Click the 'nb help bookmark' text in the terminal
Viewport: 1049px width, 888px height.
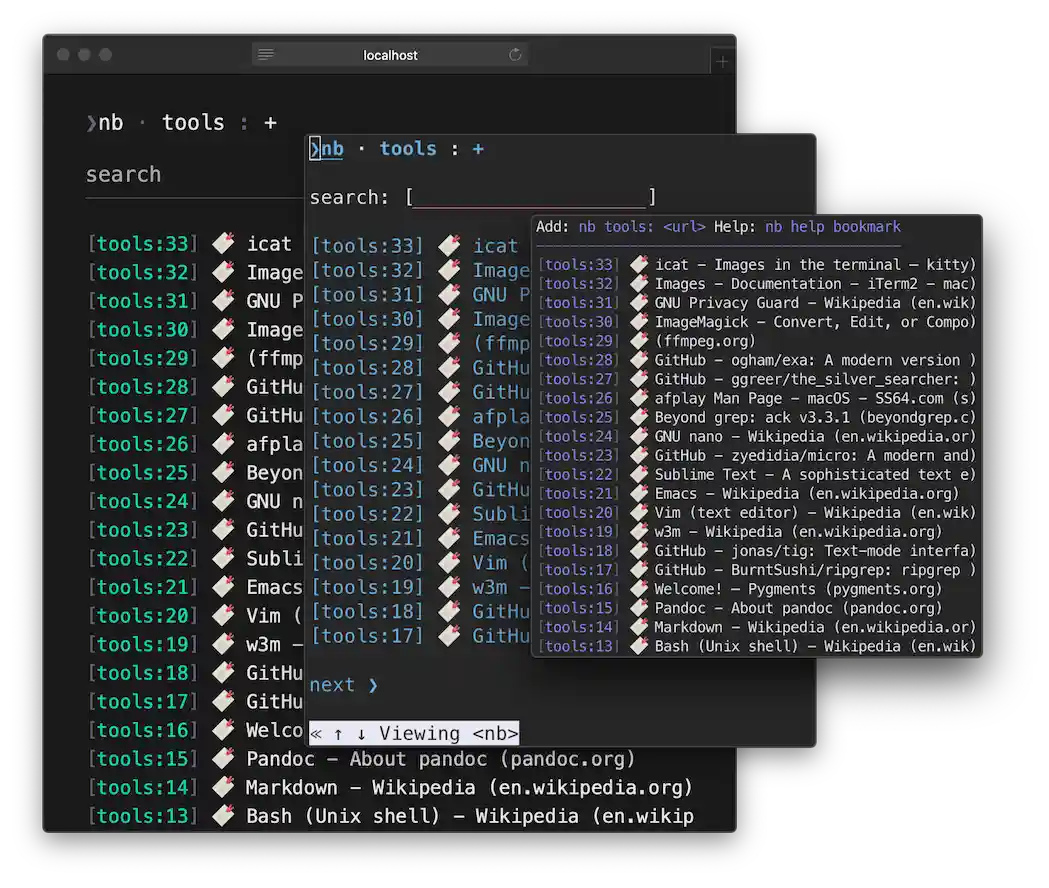pos(832,227)
